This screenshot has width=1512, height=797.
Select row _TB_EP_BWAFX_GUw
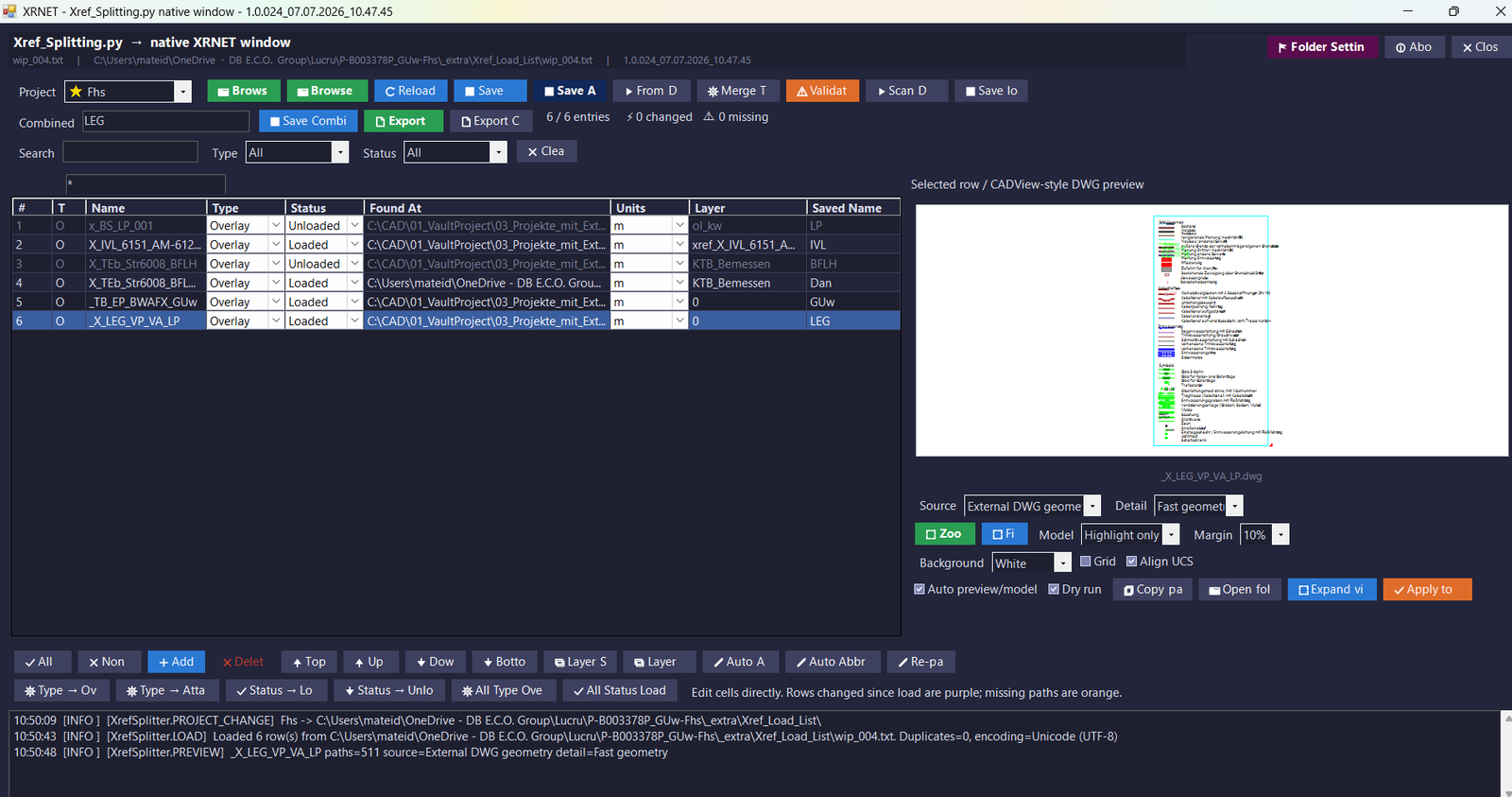point(455,302)
